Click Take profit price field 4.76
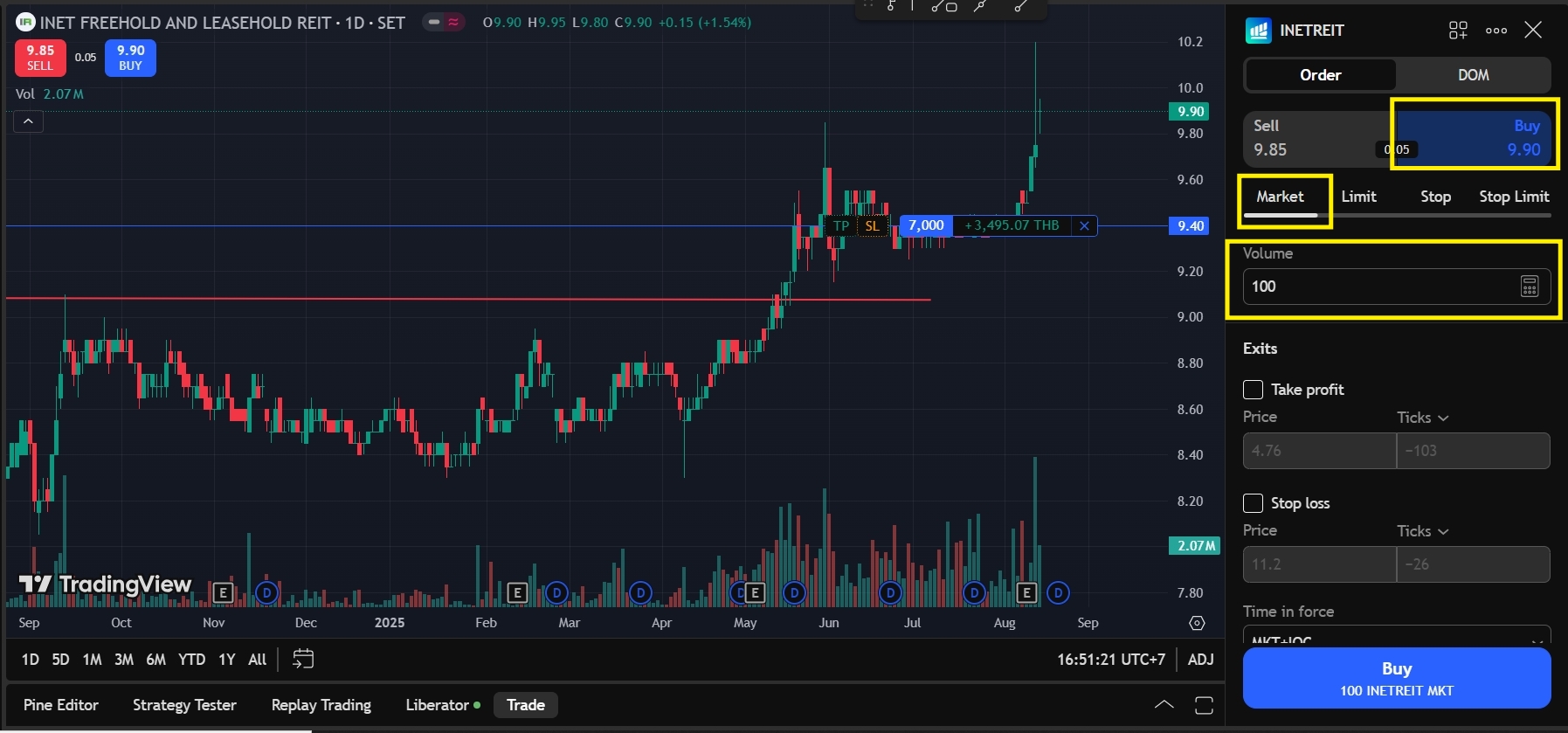This screenshot has height=733, width=1568. click(x=1319, y=451)
